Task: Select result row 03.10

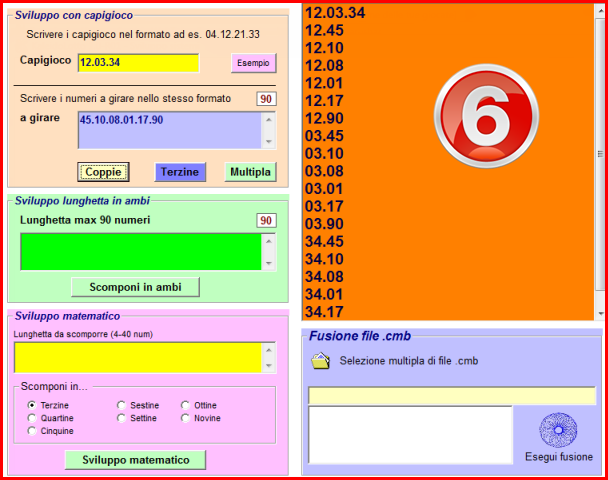Action: coord(324,154)
